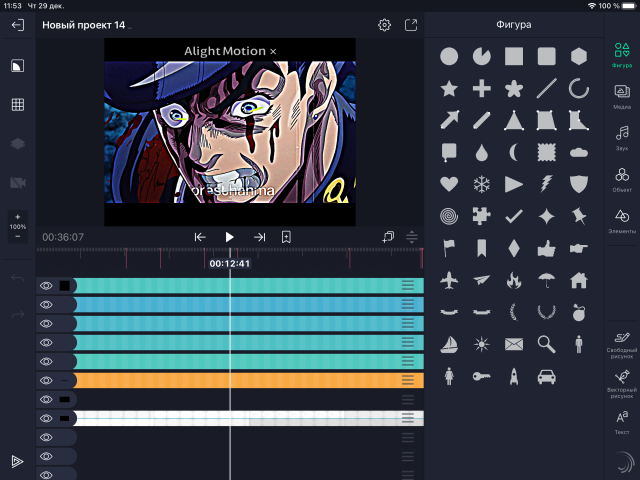Choose the pushpin shape

pos(579,216)
